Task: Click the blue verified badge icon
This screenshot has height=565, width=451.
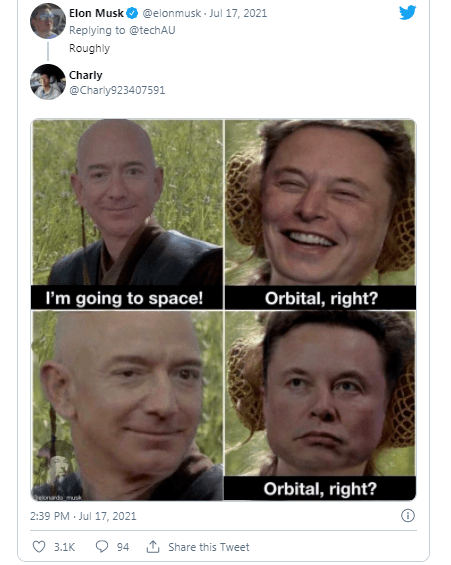Action: pyautogui.click(x=132, y=13)
